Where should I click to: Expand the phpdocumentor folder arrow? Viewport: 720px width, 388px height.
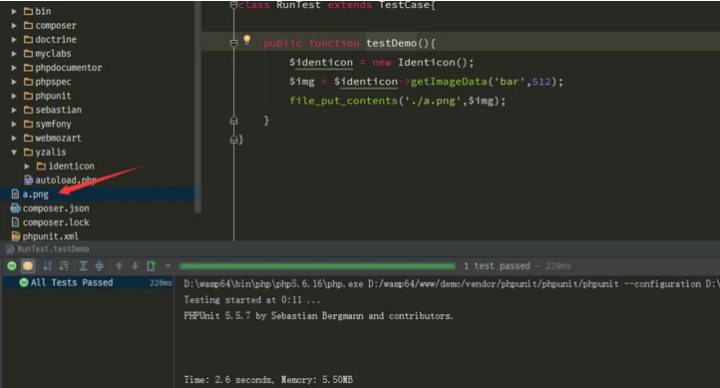(14, 67)
